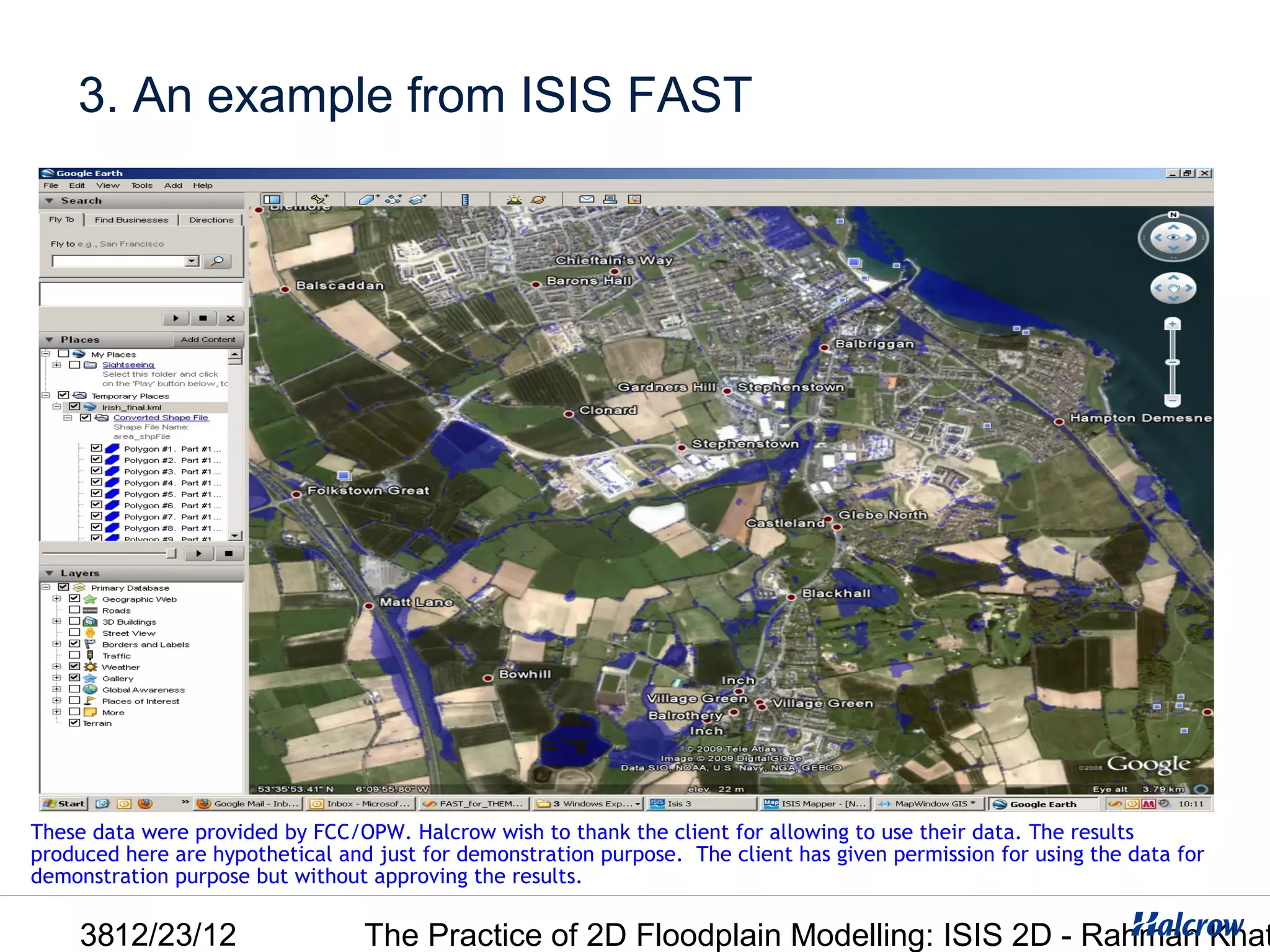1270x952 pixels.
Task: Click the Polygon #1 blue icon
Action: click(112, 449)
